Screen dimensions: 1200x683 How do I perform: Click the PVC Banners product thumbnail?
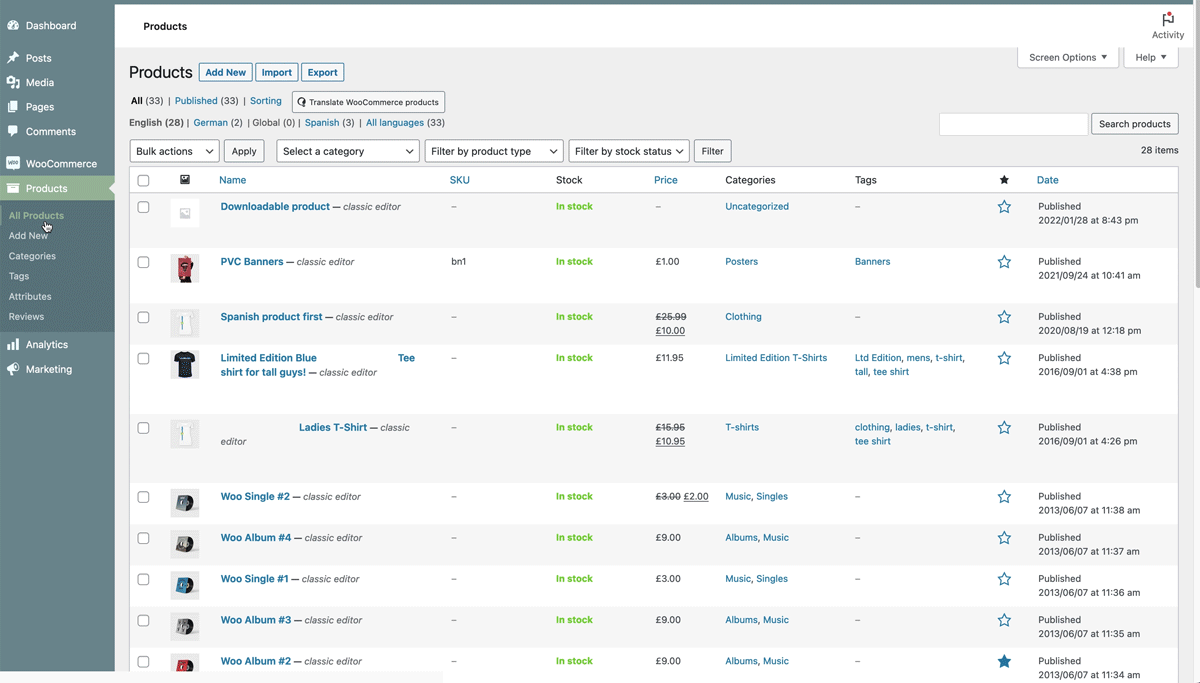(184, 268)
